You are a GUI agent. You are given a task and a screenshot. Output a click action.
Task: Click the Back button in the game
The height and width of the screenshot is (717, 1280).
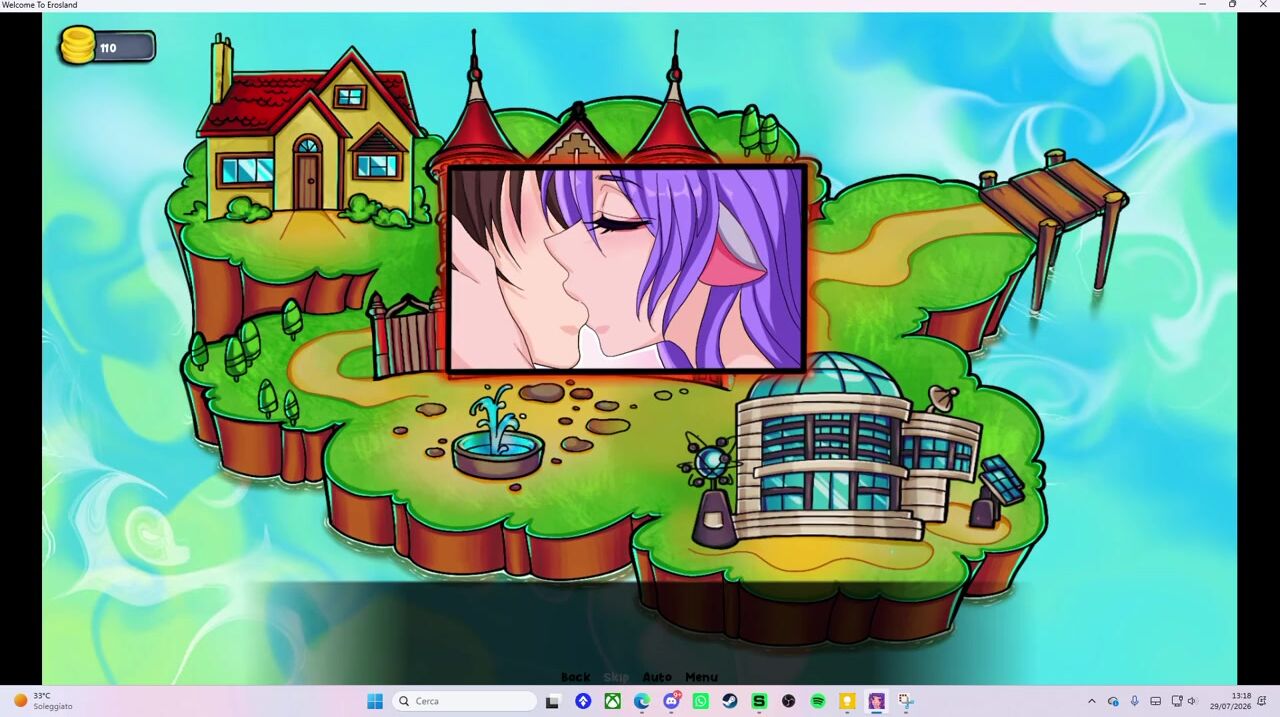coord(575,677)
